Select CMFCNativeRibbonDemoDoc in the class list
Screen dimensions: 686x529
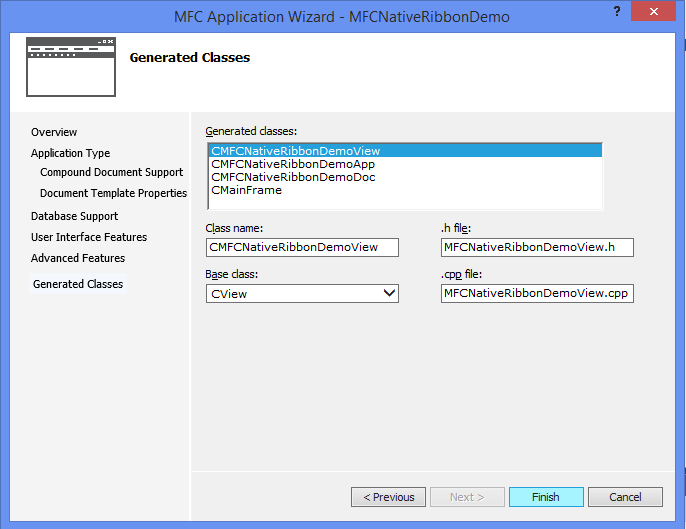click(x=405, y=177)
